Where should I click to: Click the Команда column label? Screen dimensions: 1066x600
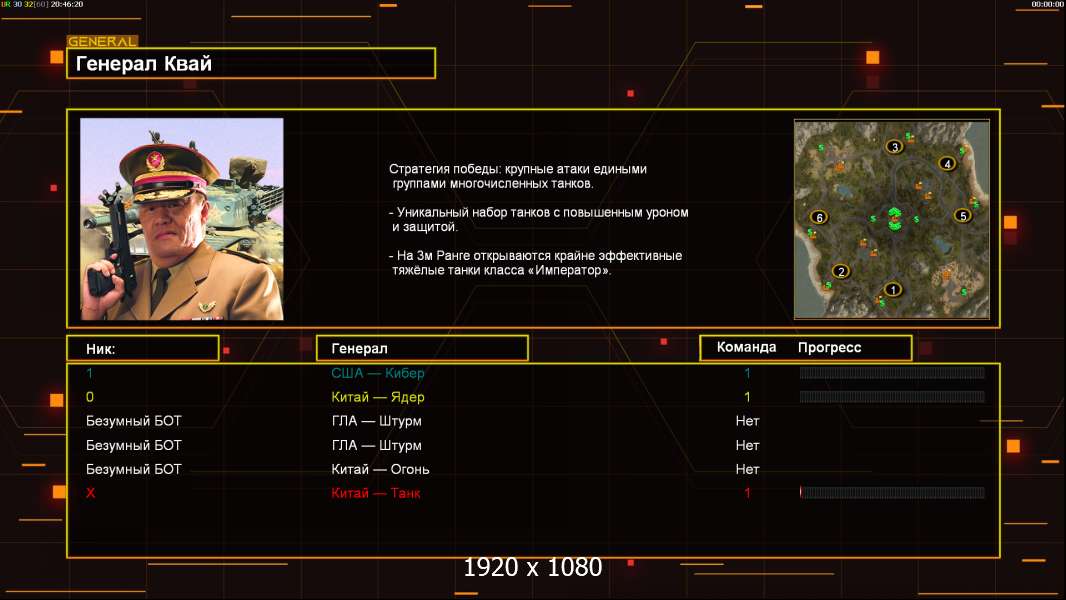746,347
